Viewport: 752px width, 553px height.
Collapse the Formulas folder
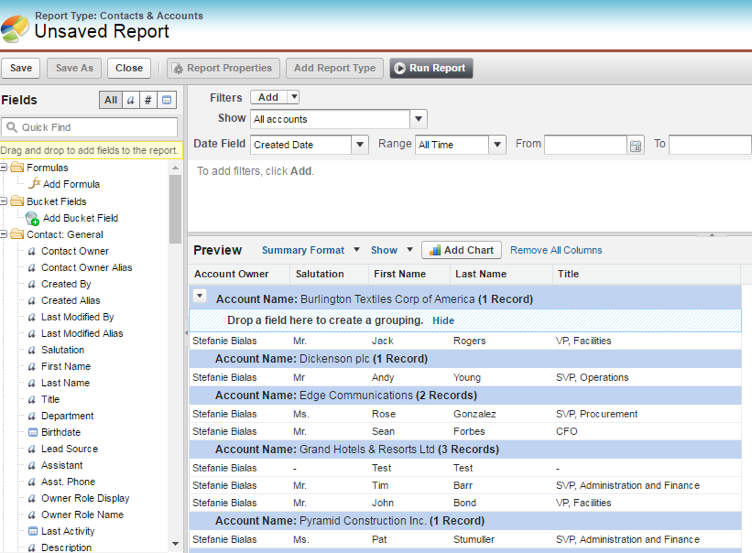pyautogui.click(x=4, y=168)
